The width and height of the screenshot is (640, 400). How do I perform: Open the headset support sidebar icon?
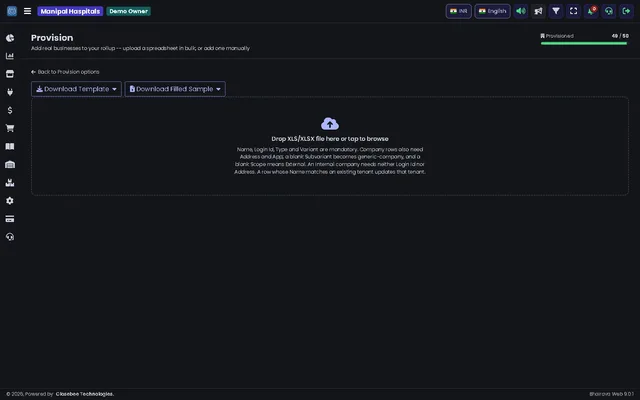pyautogui.click(x=10, y=237)
